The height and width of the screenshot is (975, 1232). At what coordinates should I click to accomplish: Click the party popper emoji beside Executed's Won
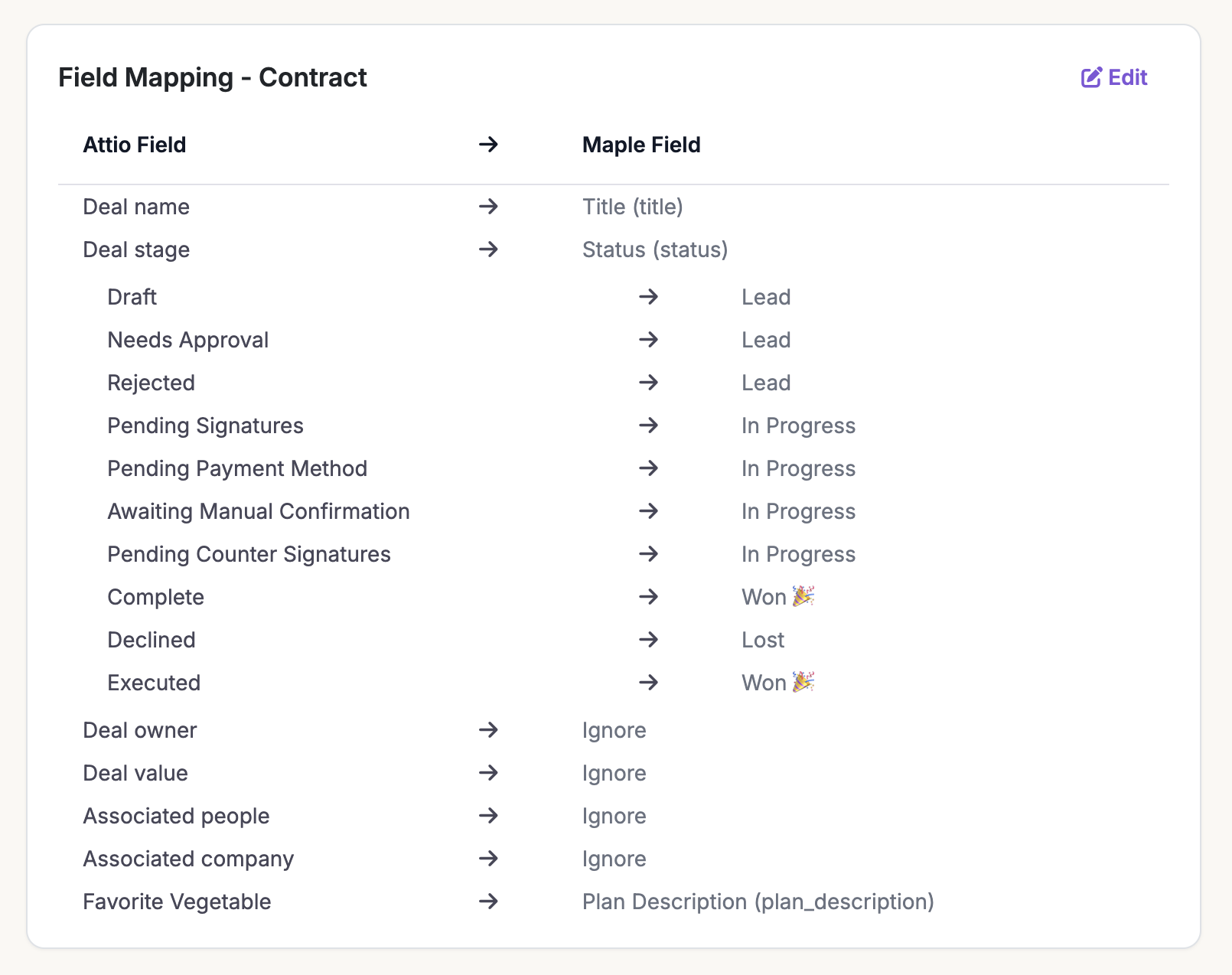coord(803,682)
